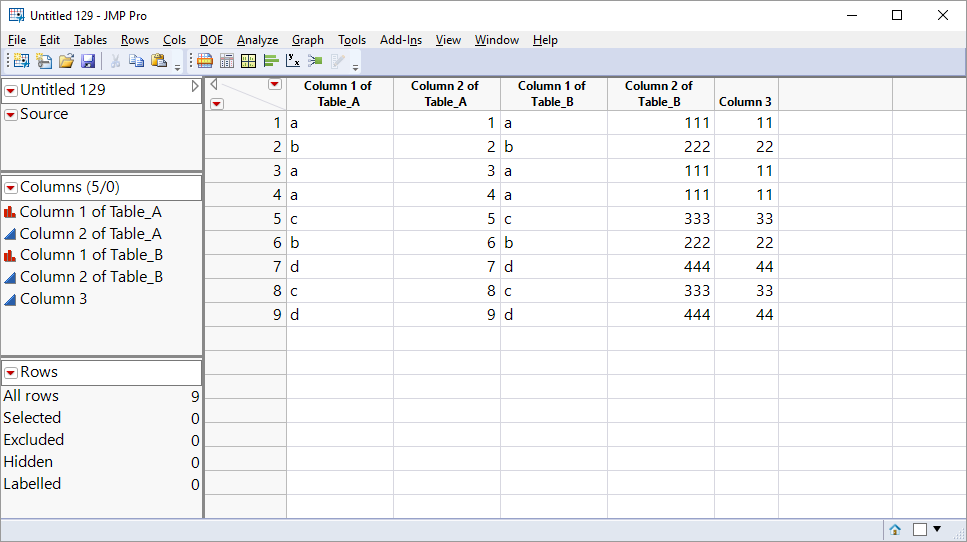
Task: Open the Tabulate calculator-style icon
Action: click(227, 60)
